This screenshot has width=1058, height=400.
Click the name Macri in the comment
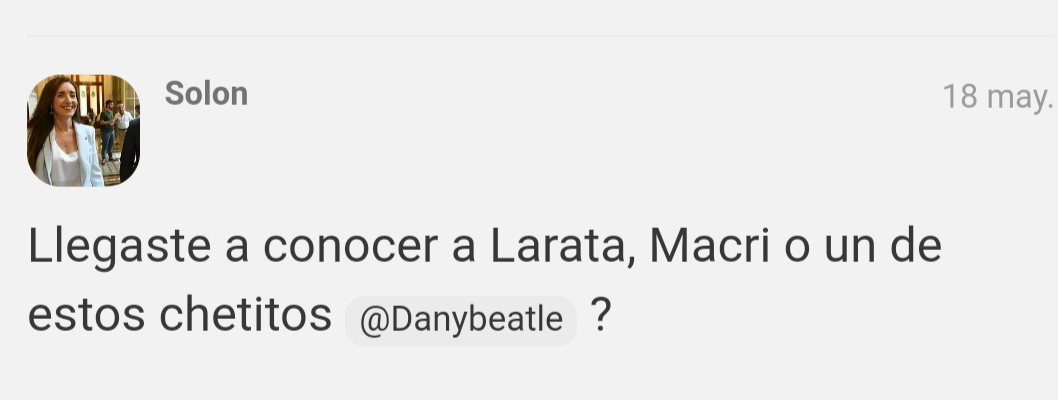pyautogui.click(x=709, y=246)
